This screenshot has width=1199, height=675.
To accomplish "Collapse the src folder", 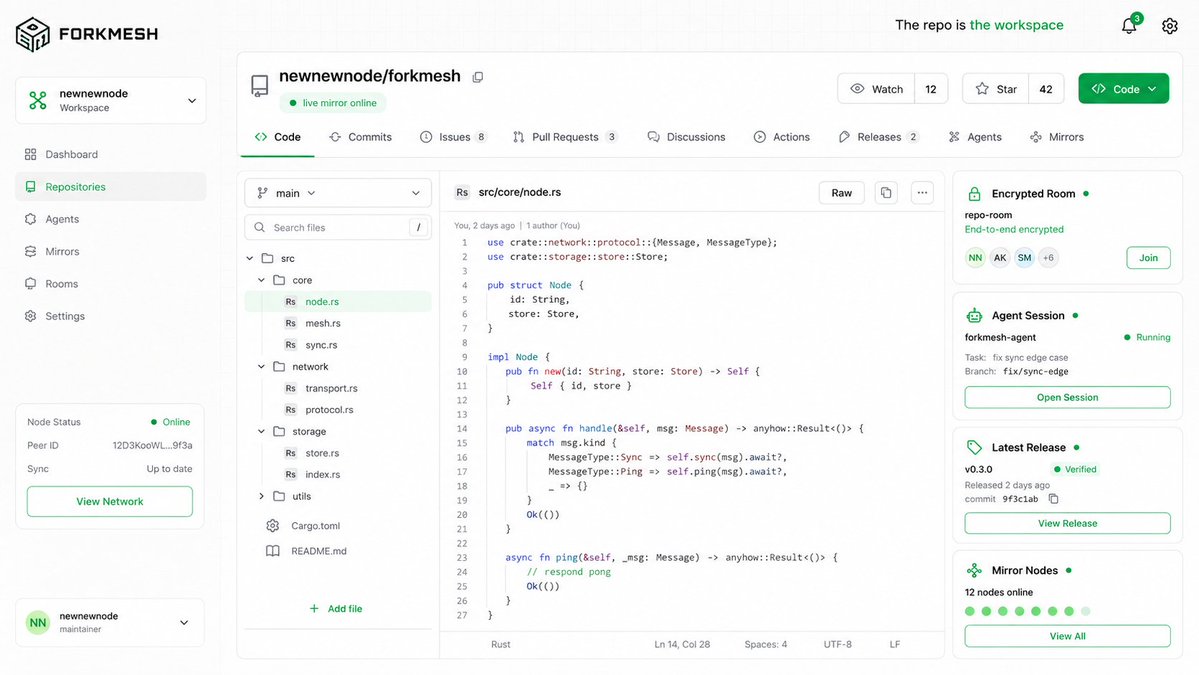I will (250, 258).
